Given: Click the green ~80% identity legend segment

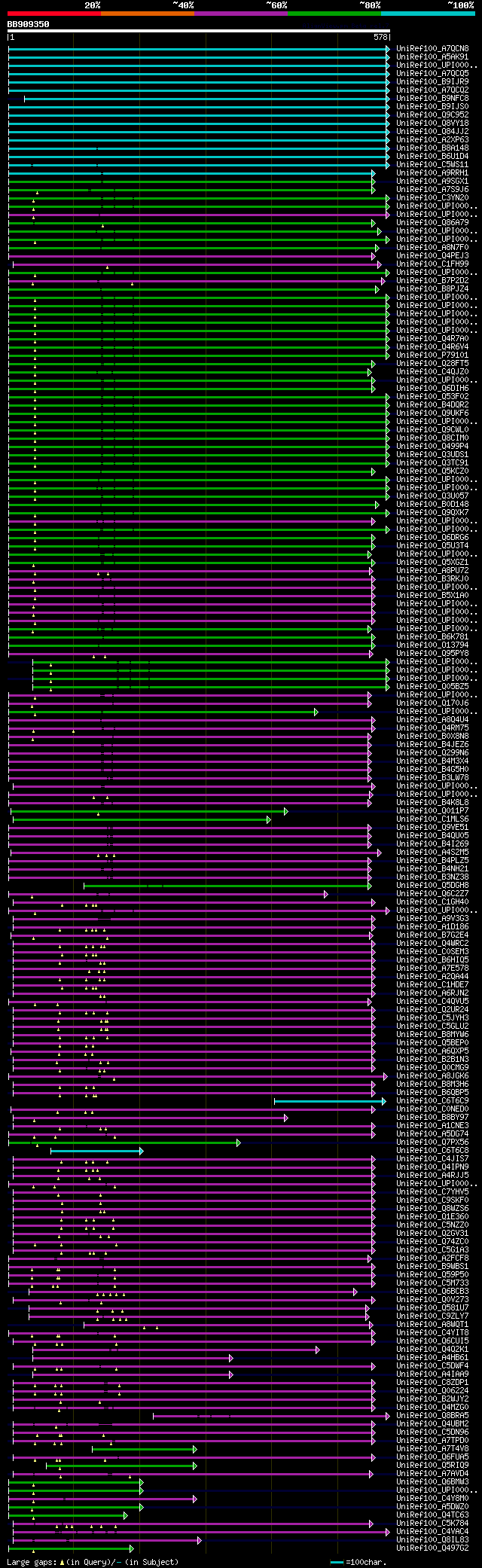Looking at the screenshot, I should (x=334, y=13).
